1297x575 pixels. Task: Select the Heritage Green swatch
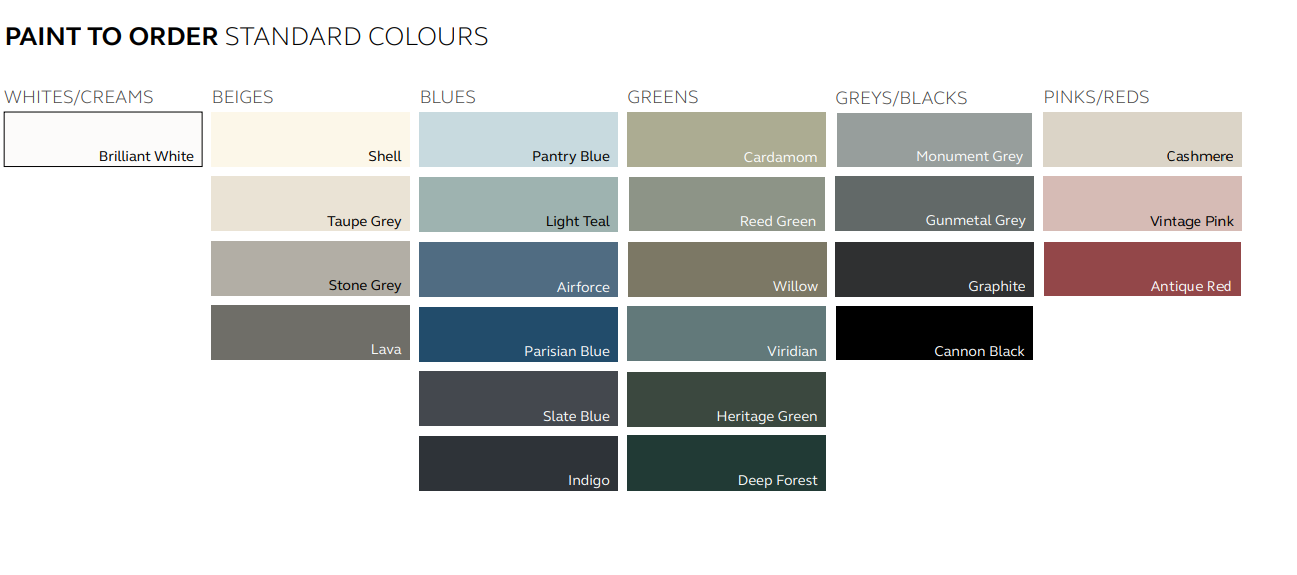tap(726, 399)
